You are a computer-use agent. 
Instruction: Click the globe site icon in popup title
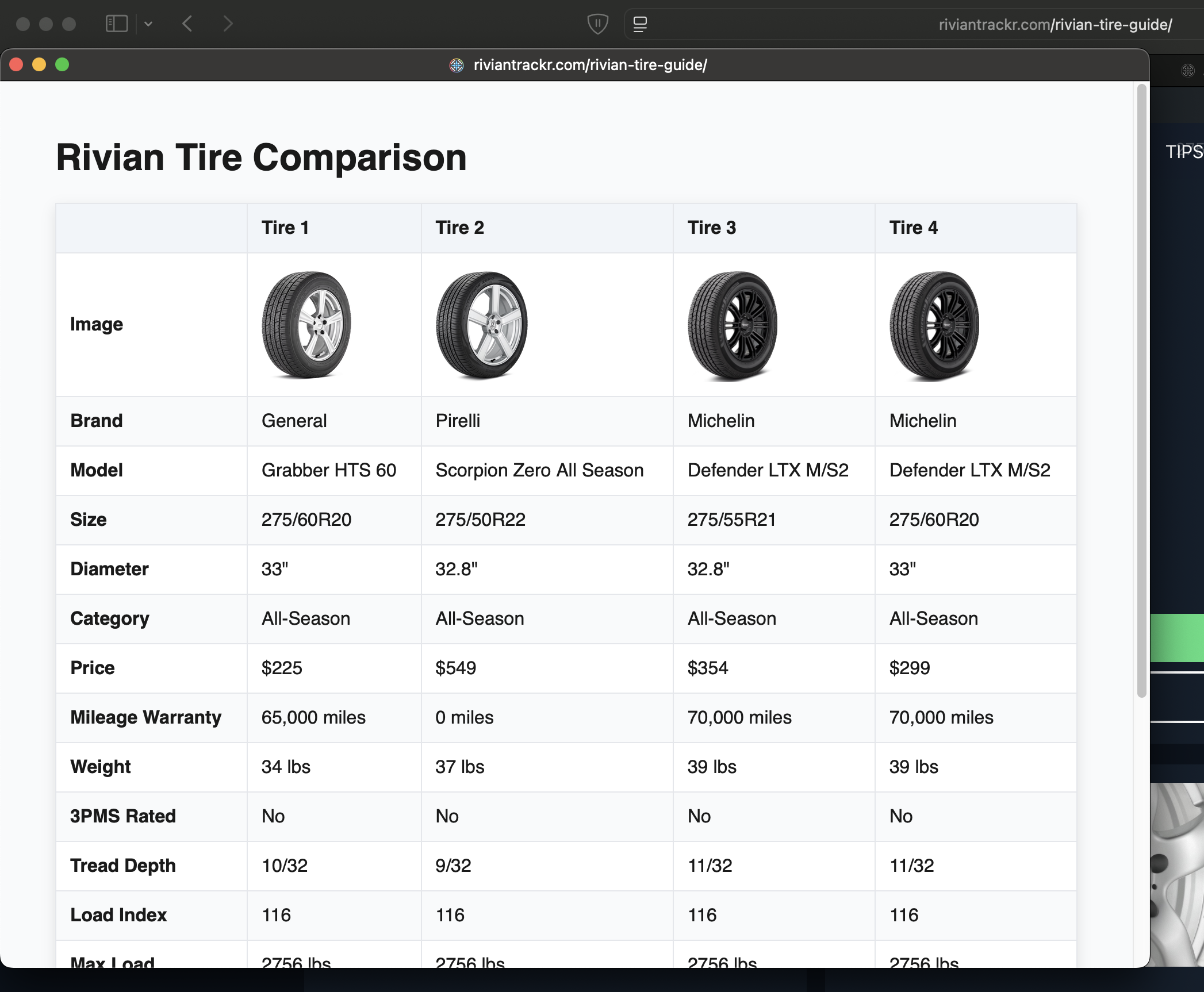pyautogui.click(x=457, y=65)
